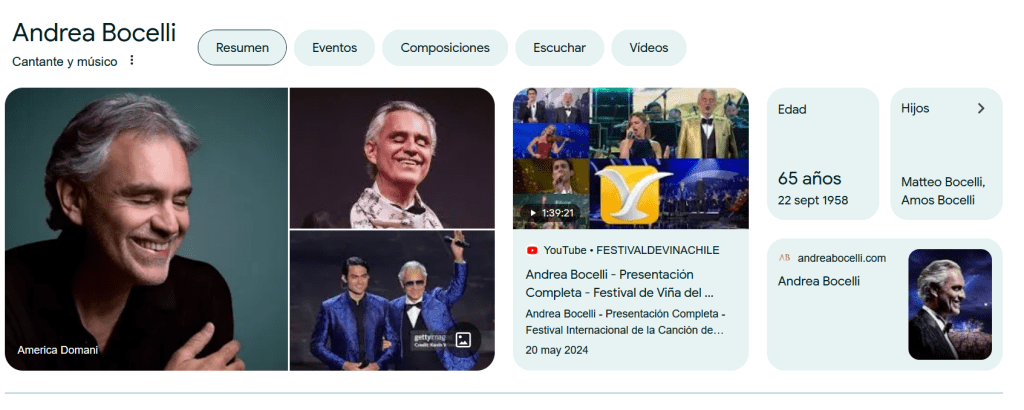Click the Edad card showing 65 años
Screen dimensions: 1024x410
click(x=823, y=154)
